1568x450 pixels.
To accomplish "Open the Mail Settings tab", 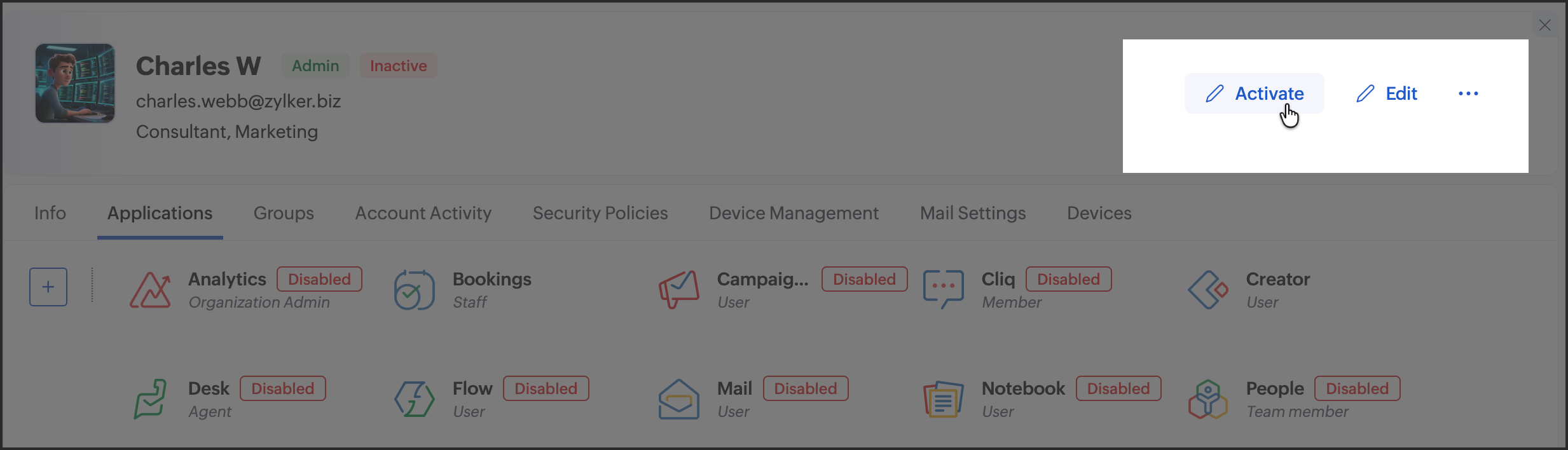I will click(973, 213).
